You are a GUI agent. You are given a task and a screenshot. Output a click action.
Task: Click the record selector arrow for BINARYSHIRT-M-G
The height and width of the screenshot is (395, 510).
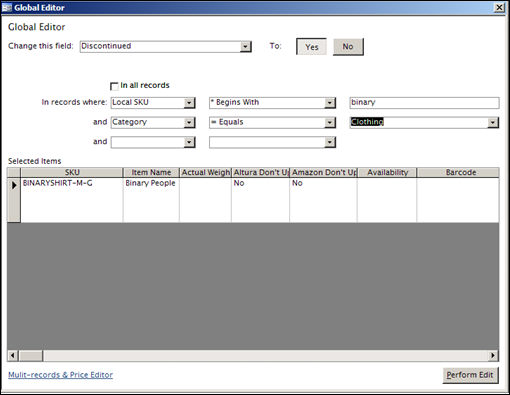click(x=14, y=185)
